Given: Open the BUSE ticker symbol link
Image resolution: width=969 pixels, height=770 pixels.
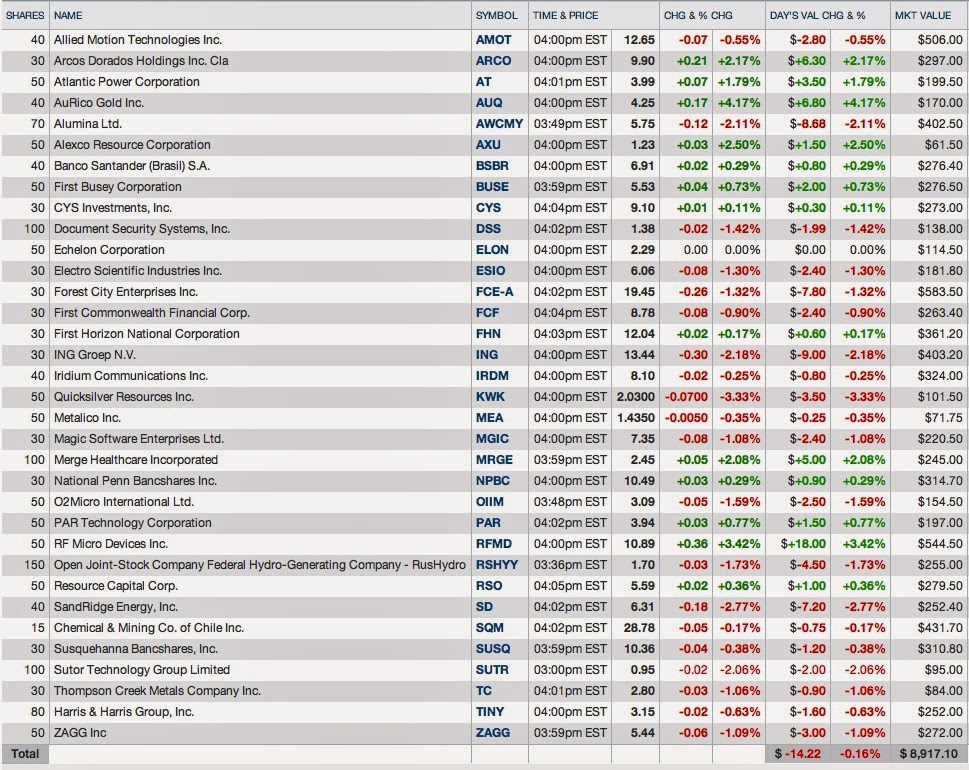Looking at the screenshot, I should pos(492,187).
